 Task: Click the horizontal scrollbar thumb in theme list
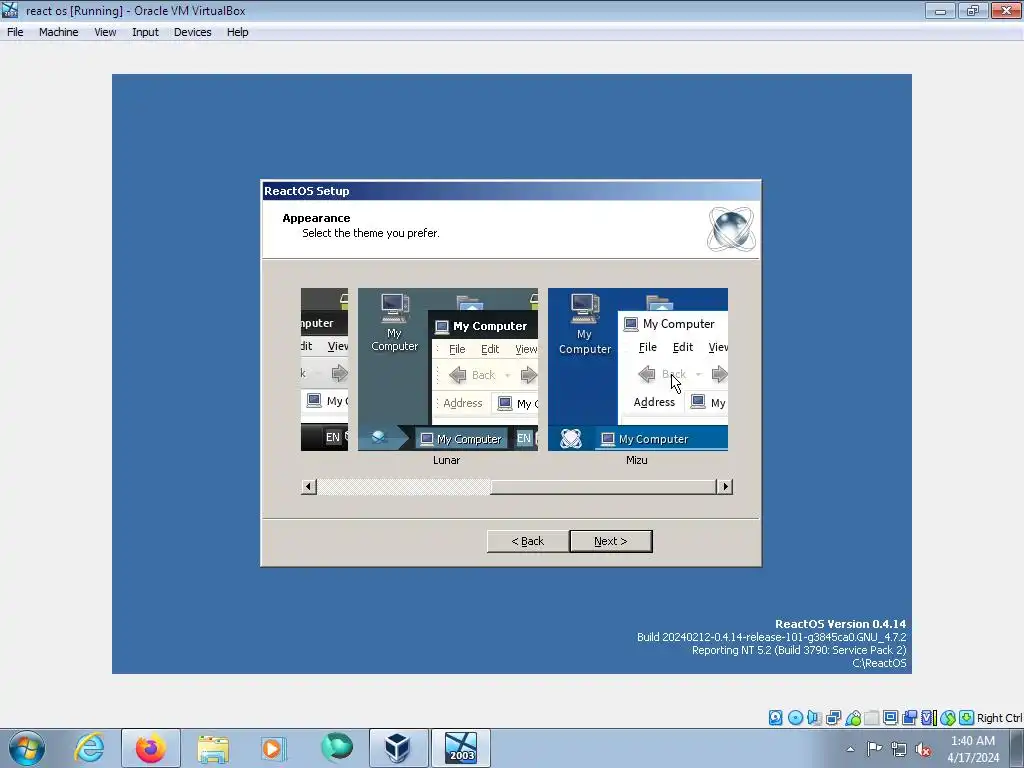603,487
